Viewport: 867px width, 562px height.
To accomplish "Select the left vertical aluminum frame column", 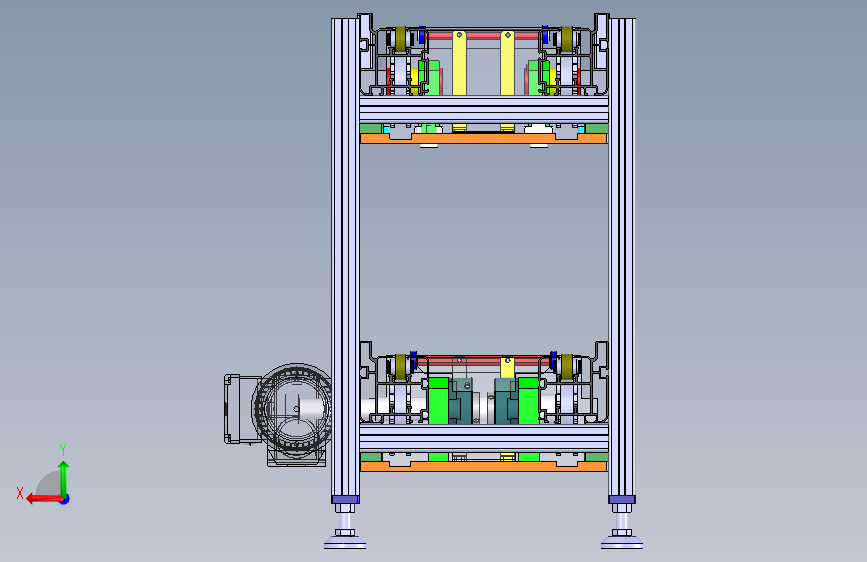I will [x=345, y=257].
